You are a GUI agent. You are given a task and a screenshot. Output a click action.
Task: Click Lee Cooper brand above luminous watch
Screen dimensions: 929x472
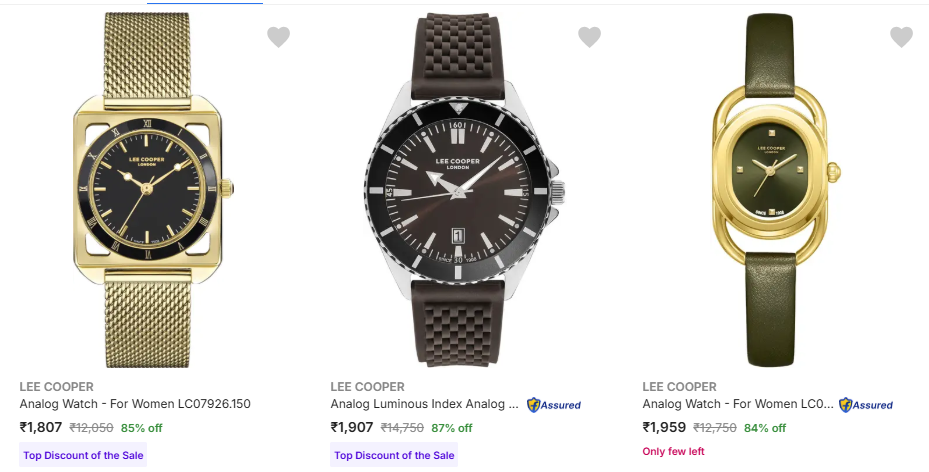coord(368,387)
